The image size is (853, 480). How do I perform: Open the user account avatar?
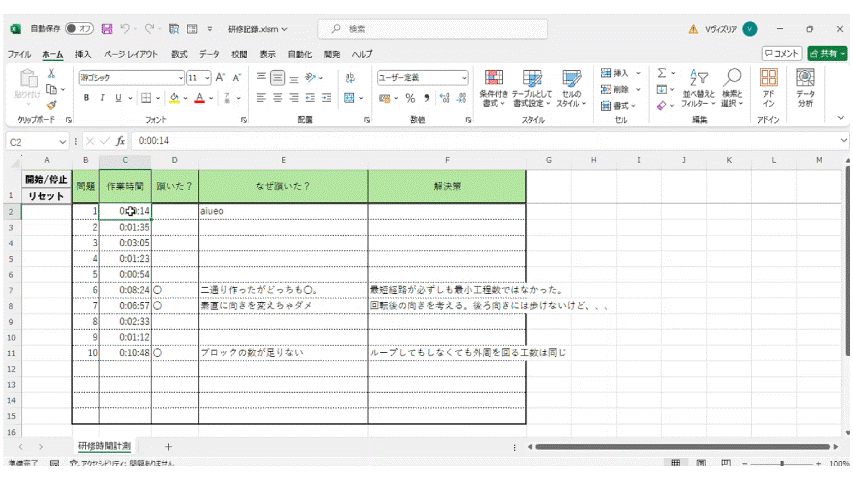[x=750, y=29]
